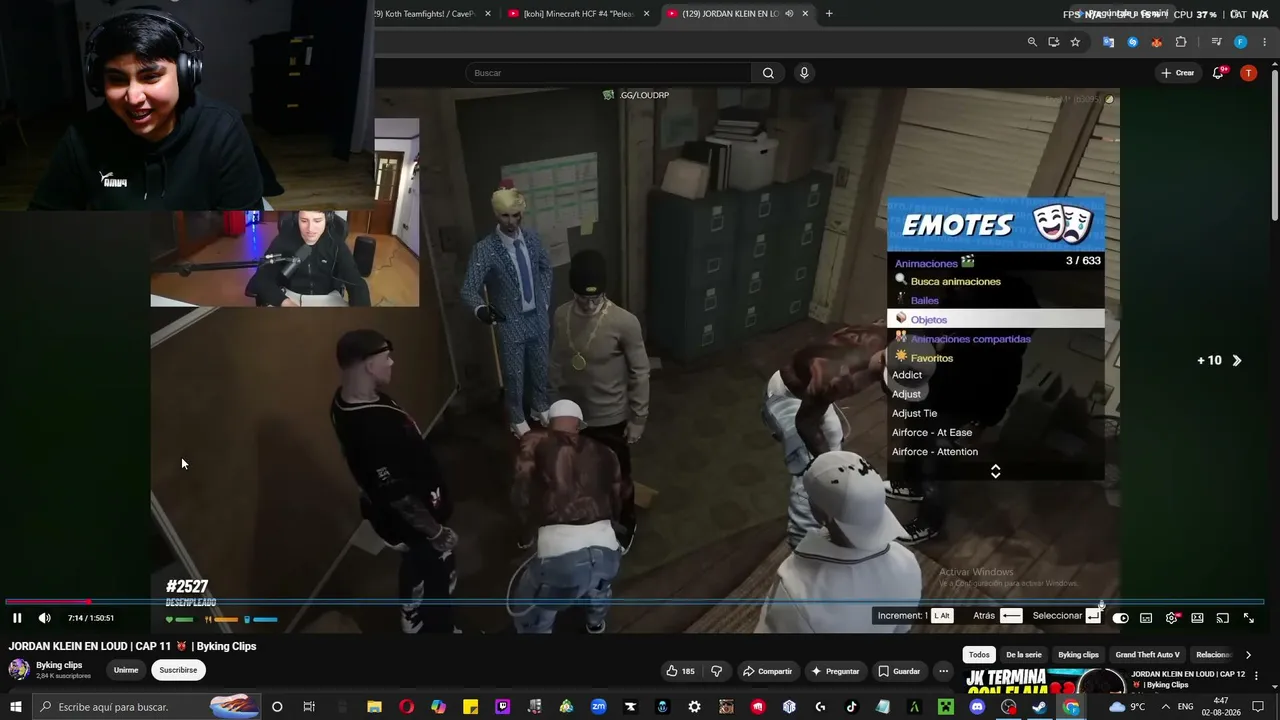The width and height of the screenshot is (1280, 720).
Task: Select the De la serie chip
Action: pos(1024,655)
